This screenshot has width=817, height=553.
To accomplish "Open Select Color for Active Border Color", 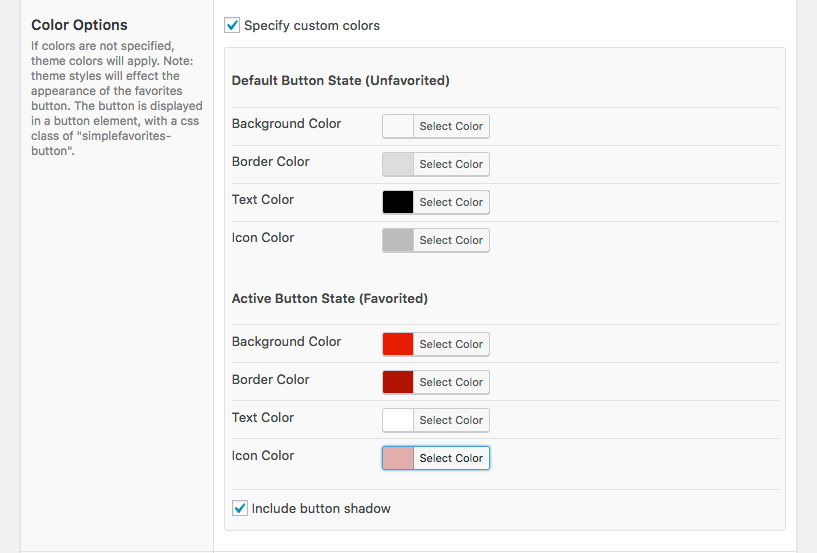I will 451,382.
